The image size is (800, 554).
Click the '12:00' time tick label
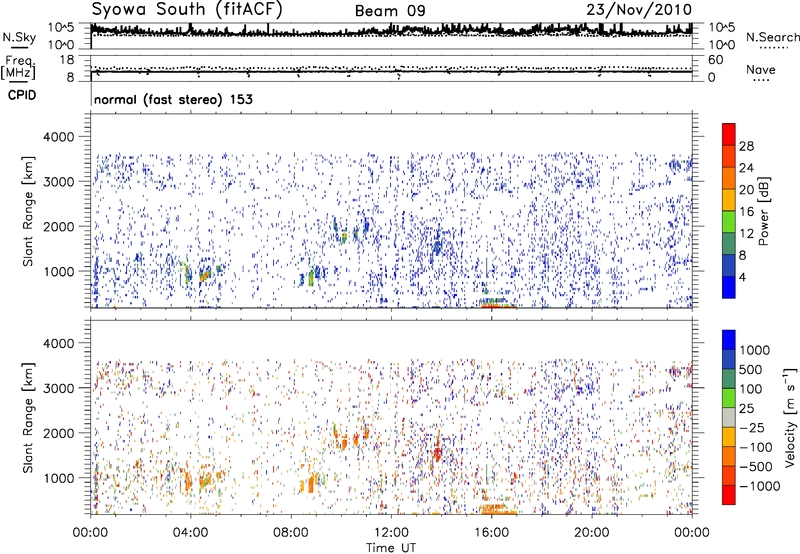click(391, 533)
